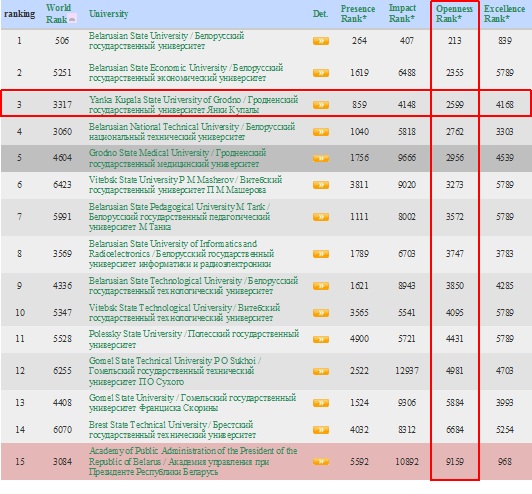
Task: Open details arrow for Belarusian State Technological University
Action: 321,286
